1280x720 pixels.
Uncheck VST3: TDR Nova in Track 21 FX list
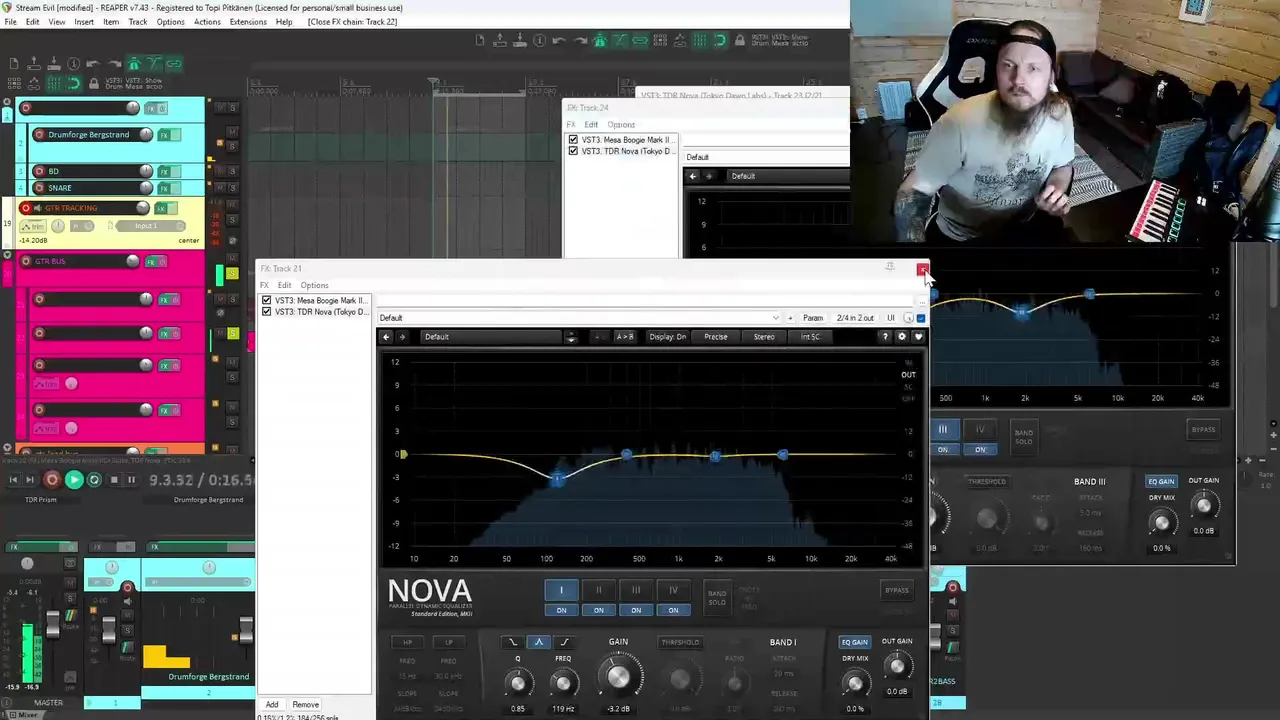tap(266, 312)
